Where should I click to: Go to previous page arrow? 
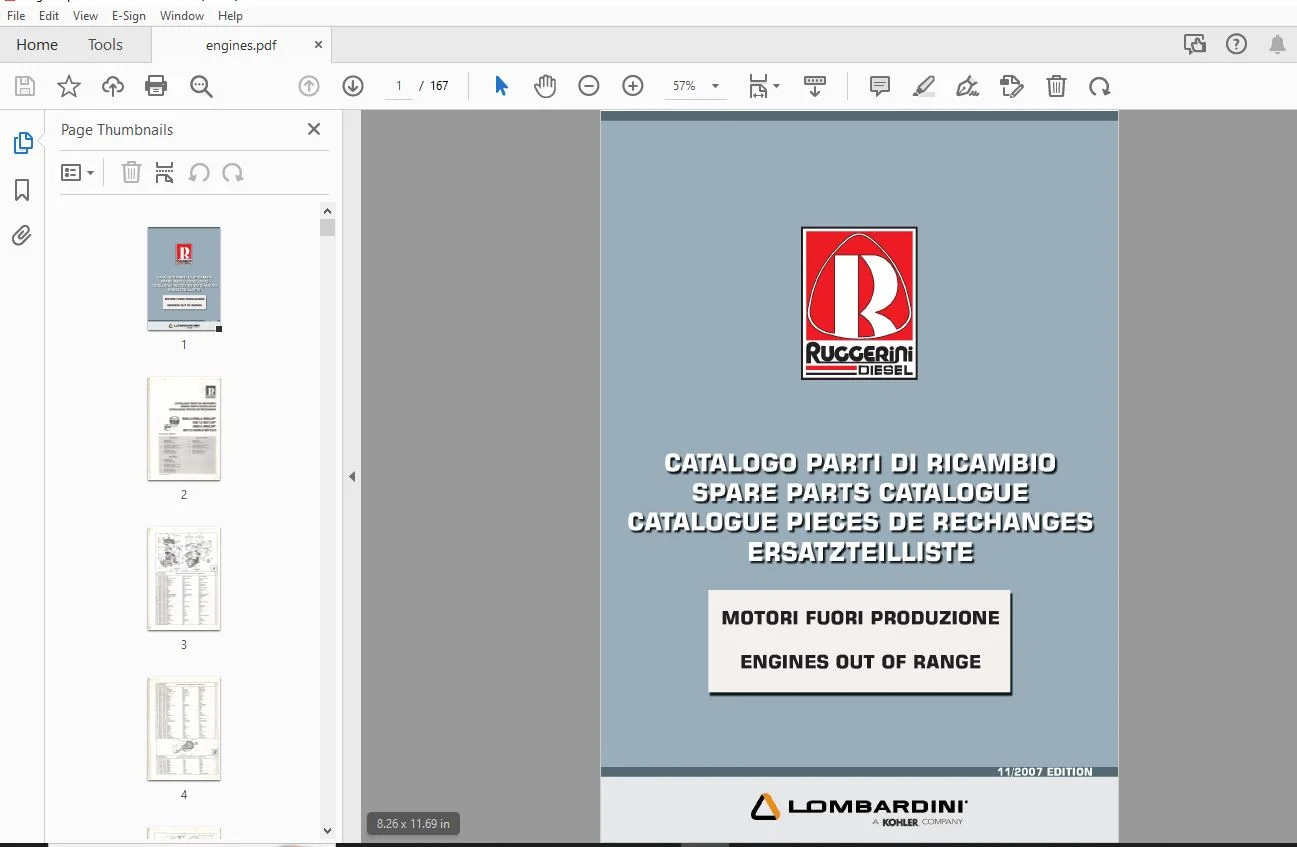point(309,86)
